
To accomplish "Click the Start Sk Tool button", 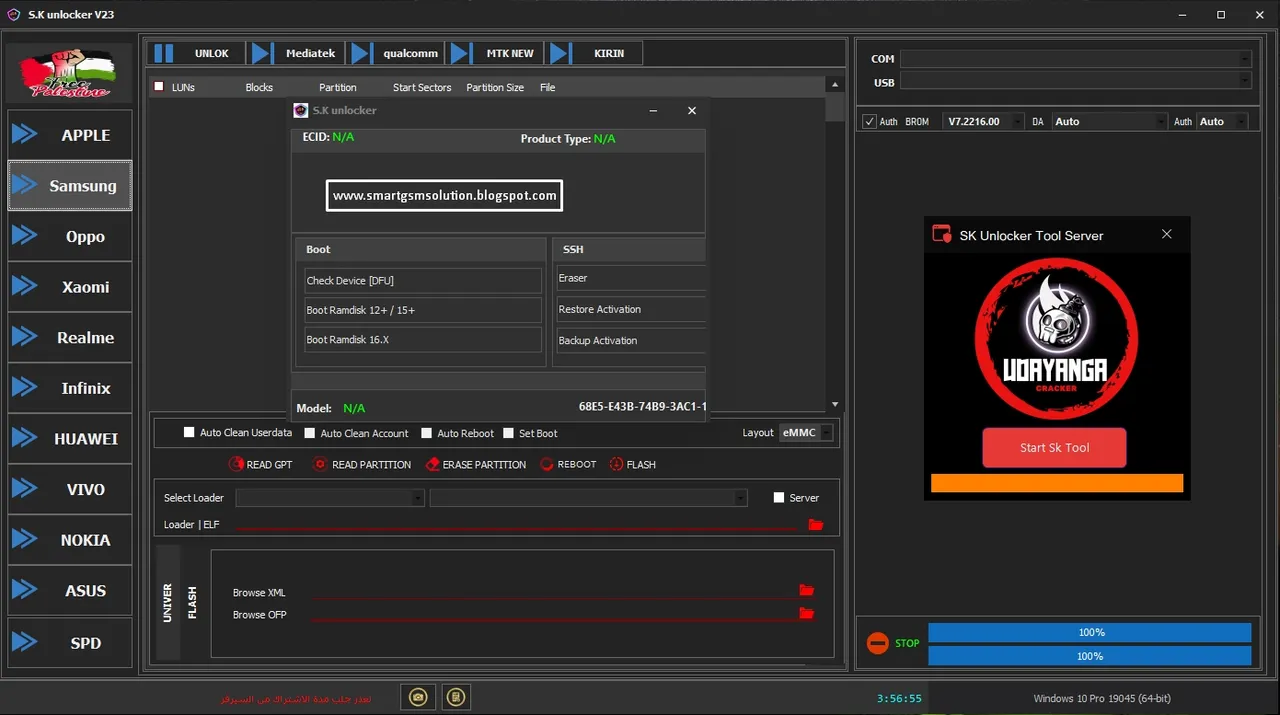I will [1054, 447].
